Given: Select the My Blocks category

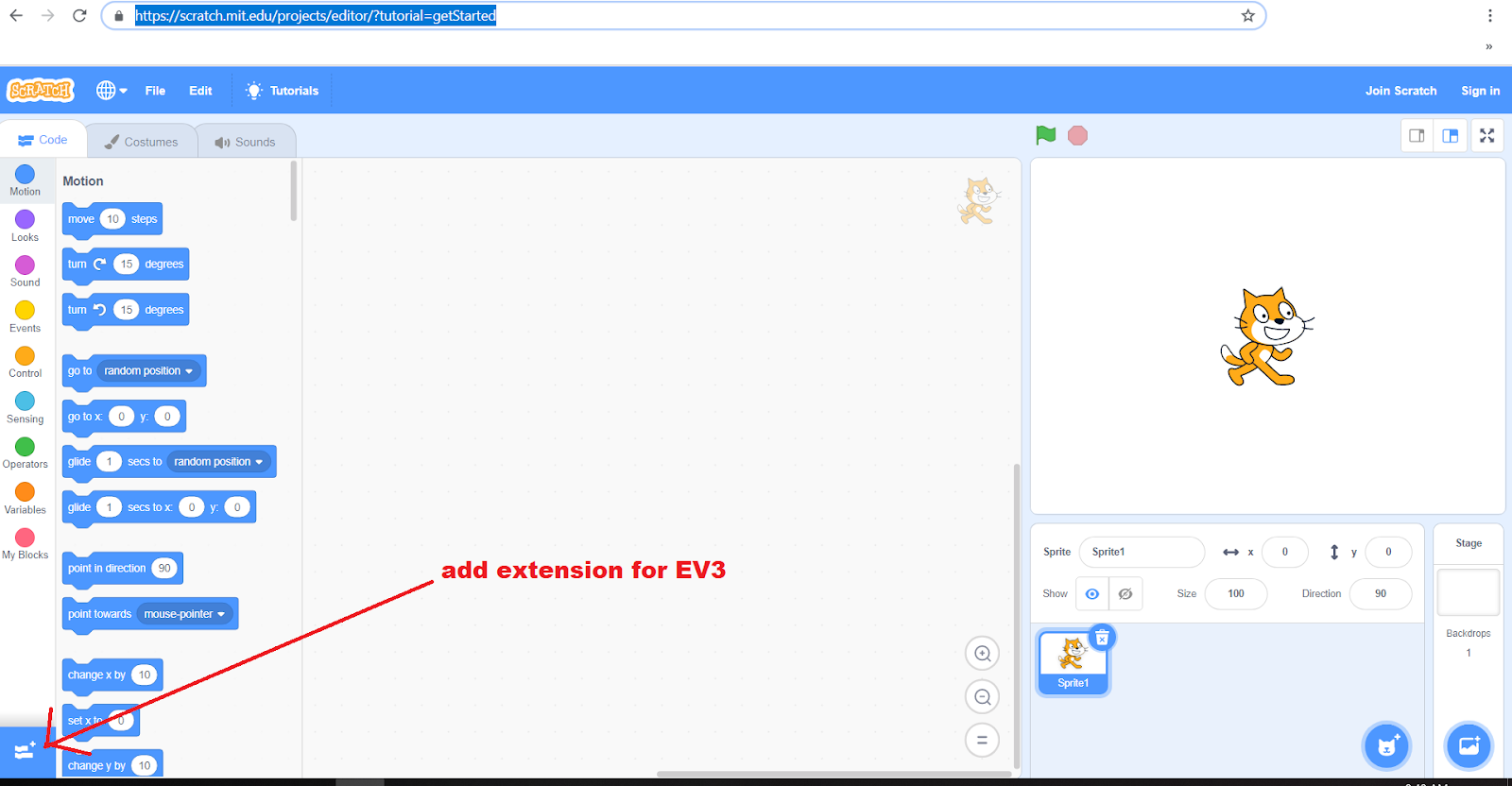Looking at the screenshot, I should (x=26, y=543).
